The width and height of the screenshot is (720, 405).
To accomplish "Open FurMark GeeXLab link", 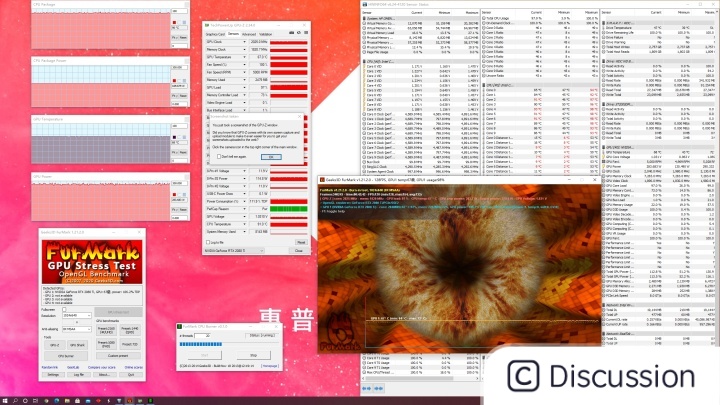I will pos(73,367).
